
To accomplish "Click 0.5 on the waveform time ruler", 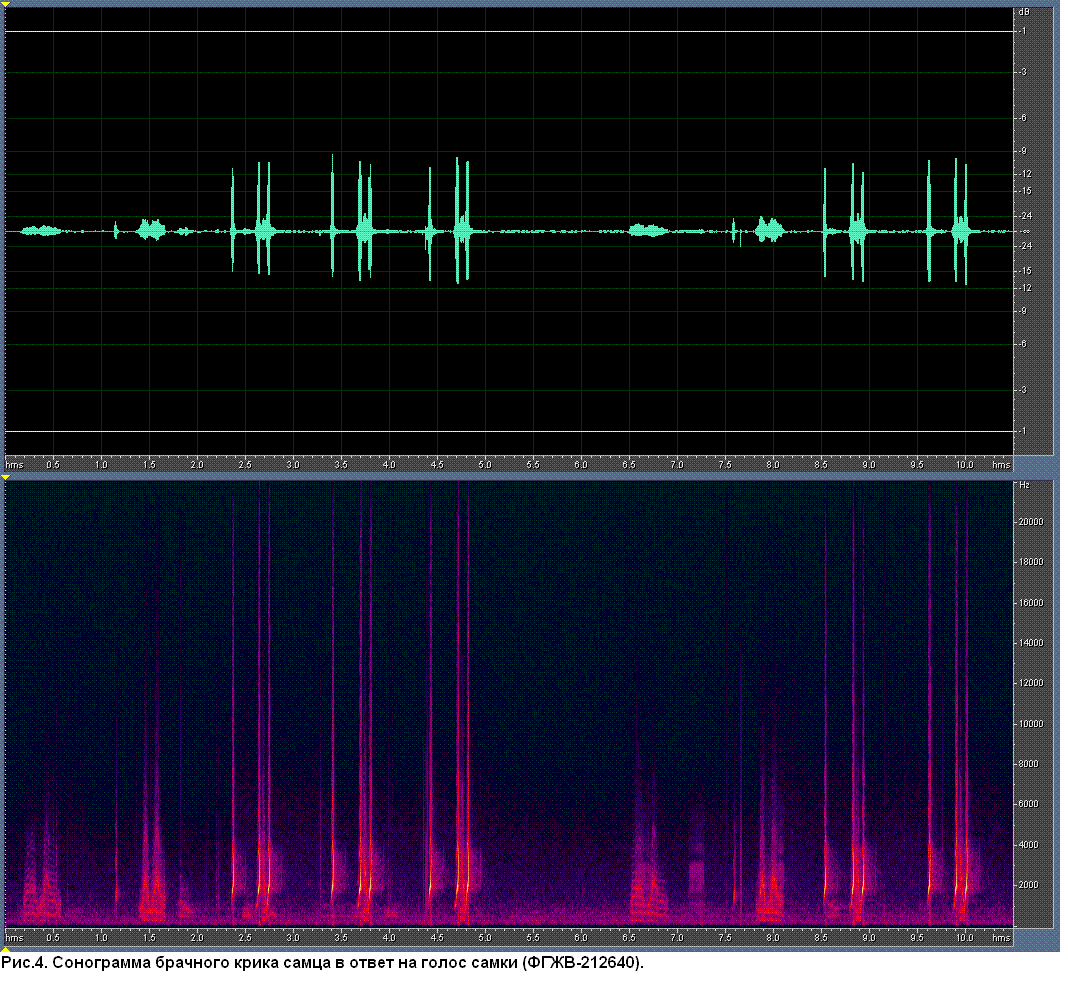I will click(x=52, y=465).
